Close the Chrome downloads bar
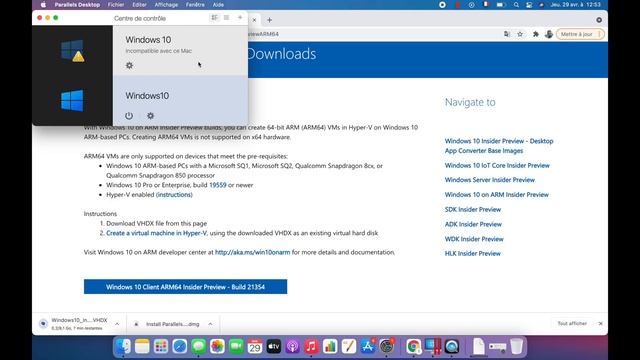The height and width of the screenshot is (360, 640). coord(600,323)
